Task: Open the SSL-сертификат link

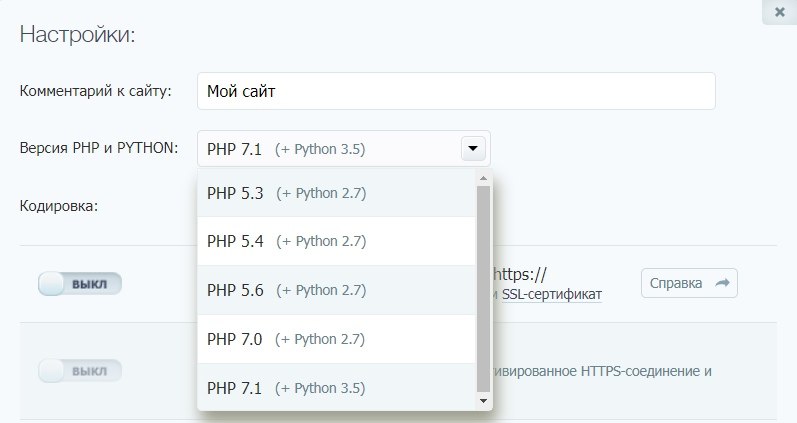Action: click(551, 294)
